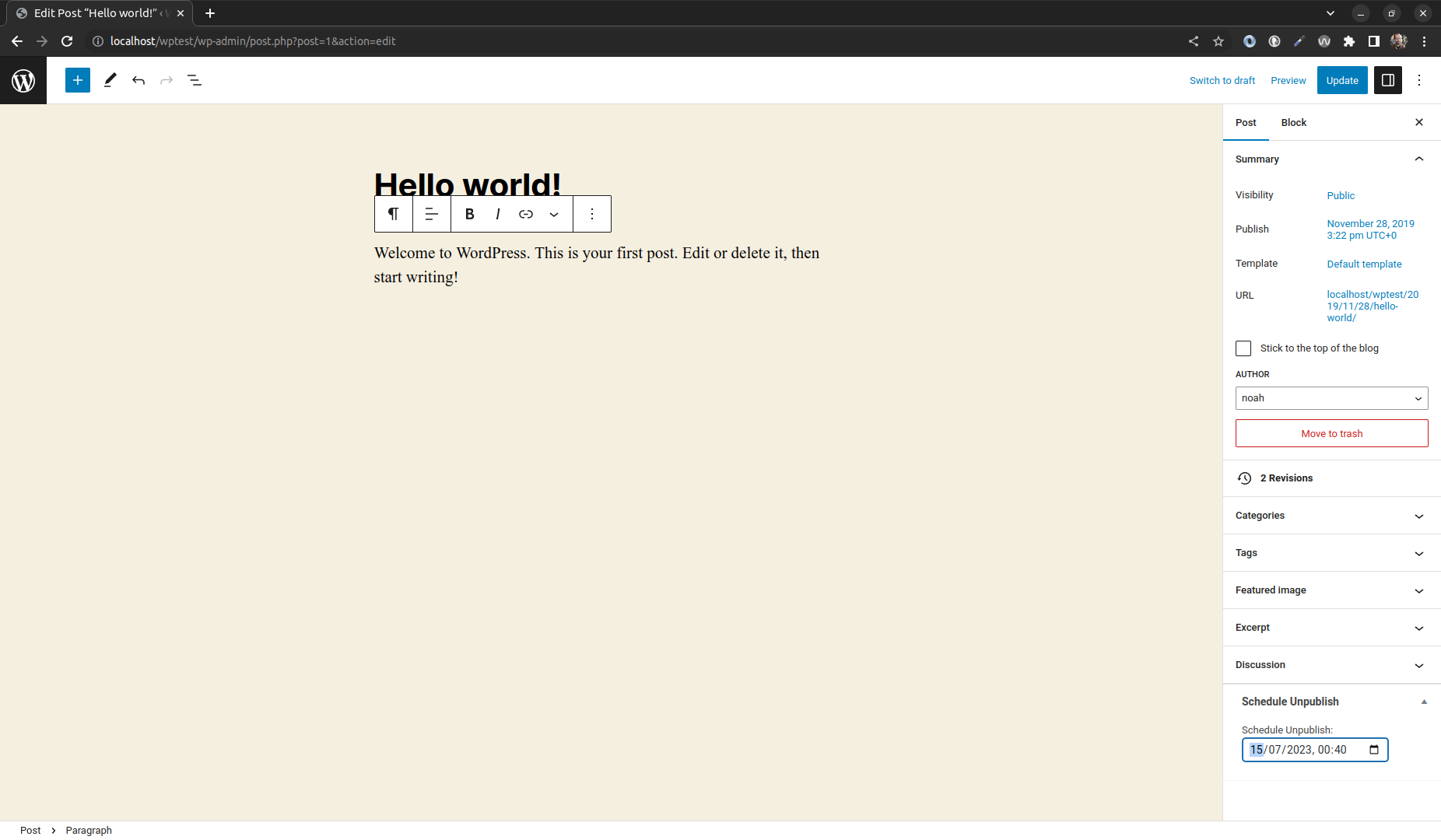Show more rich text formatting options
This screenshot has height=840, width=1441.
[x=554, y=214]
